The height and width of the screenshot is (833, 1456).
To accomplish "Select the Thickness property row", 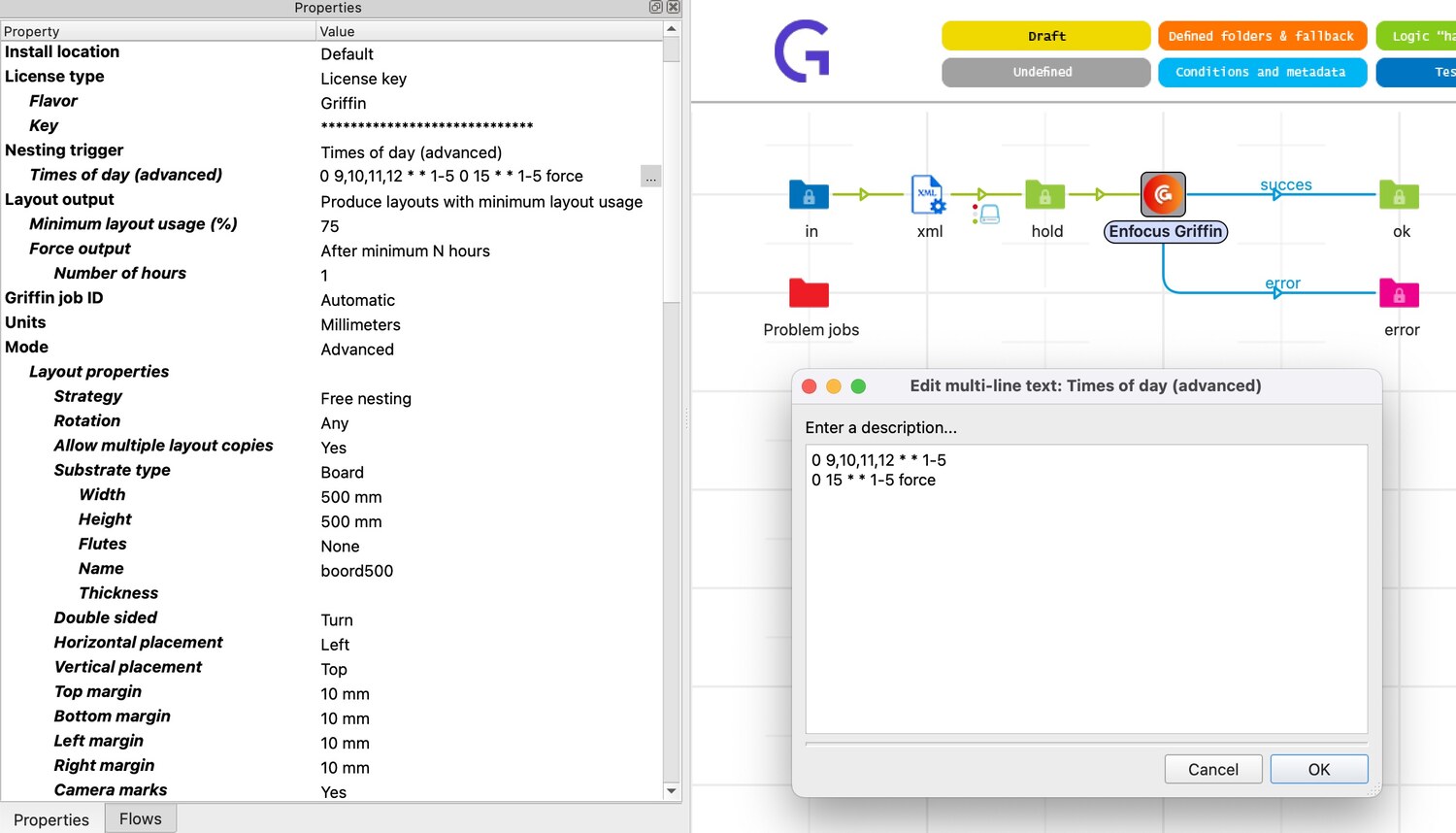I will click(331, 593).
